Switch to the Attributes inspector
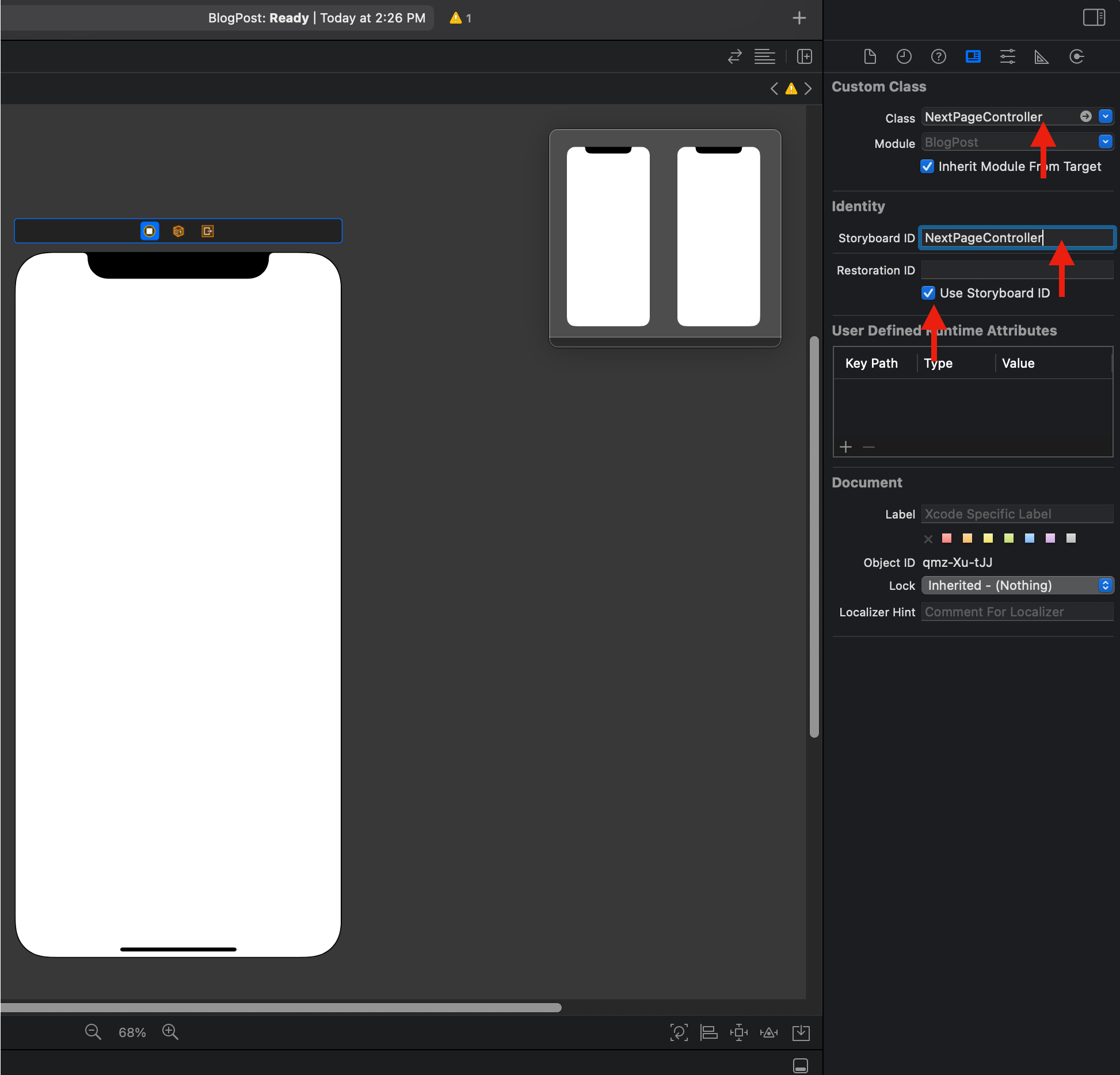Viewport: 1120px width, 1075px height. (x=1007, y=56)
